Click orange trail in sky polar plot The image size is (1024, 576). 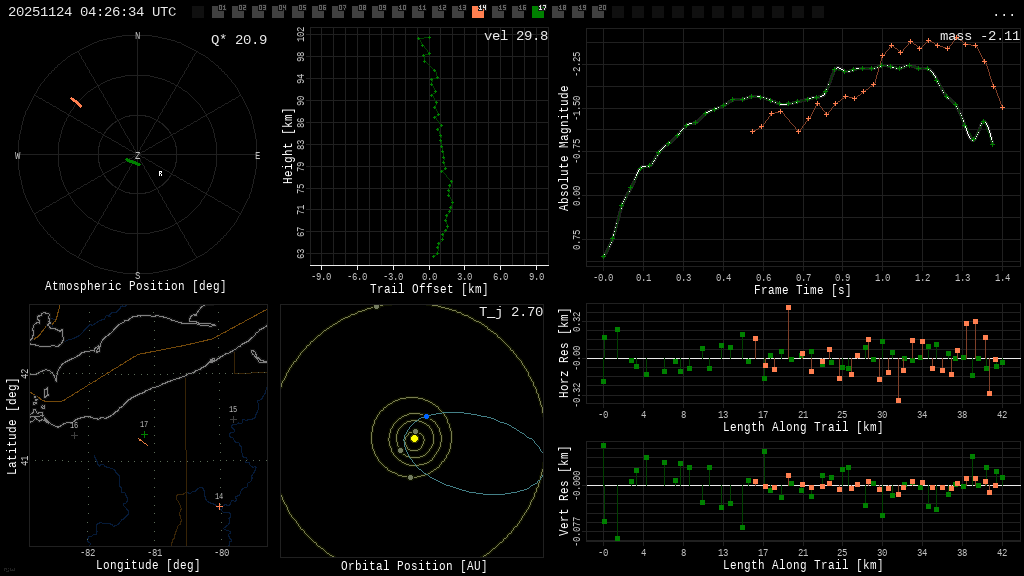coord(76,103)
